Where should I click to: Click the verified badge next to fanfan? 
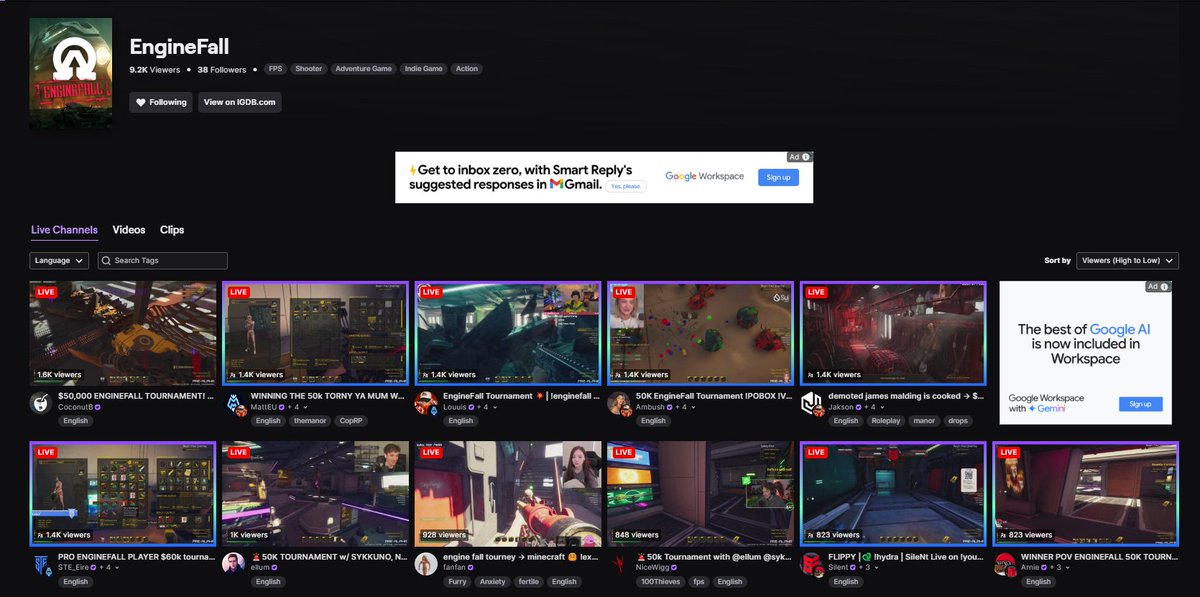click(468, 567)
